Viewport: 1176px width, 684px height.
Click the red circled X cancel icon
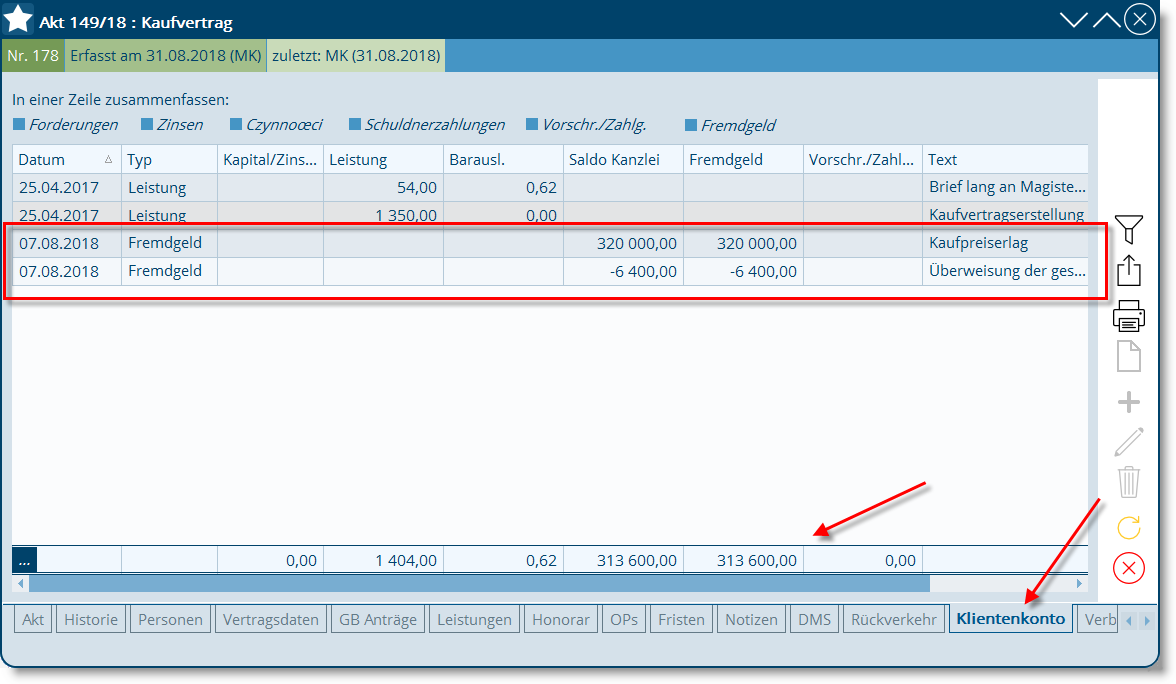click(x=1128, y=568)
